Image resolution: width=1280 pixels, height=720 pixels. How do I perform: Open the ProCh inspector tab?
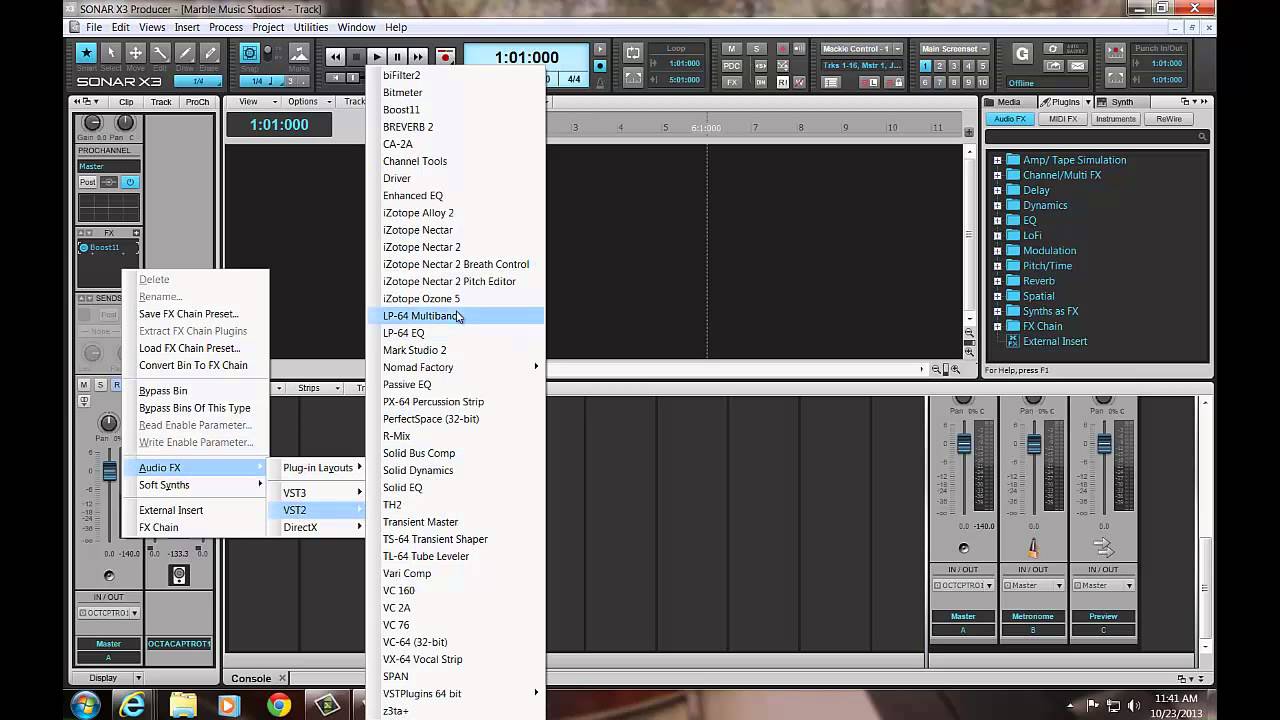[197, 102]
